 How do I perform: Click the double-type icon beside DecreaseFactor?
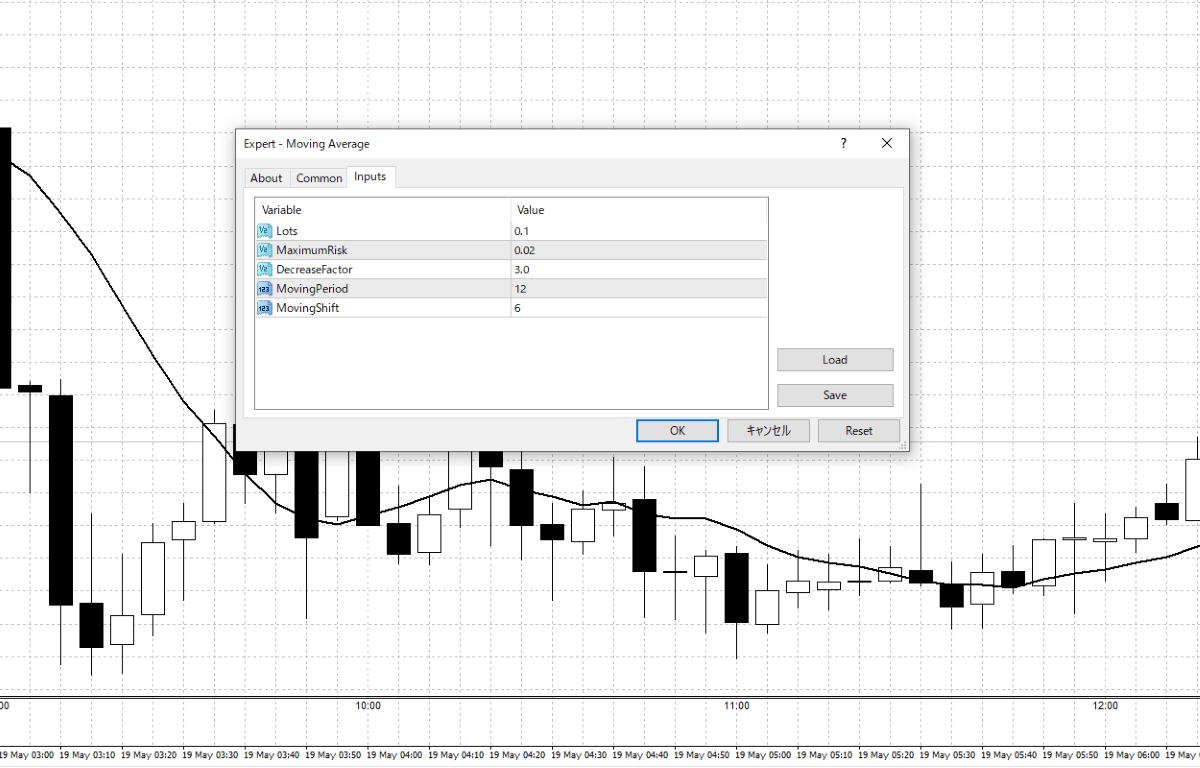[264, 269]
